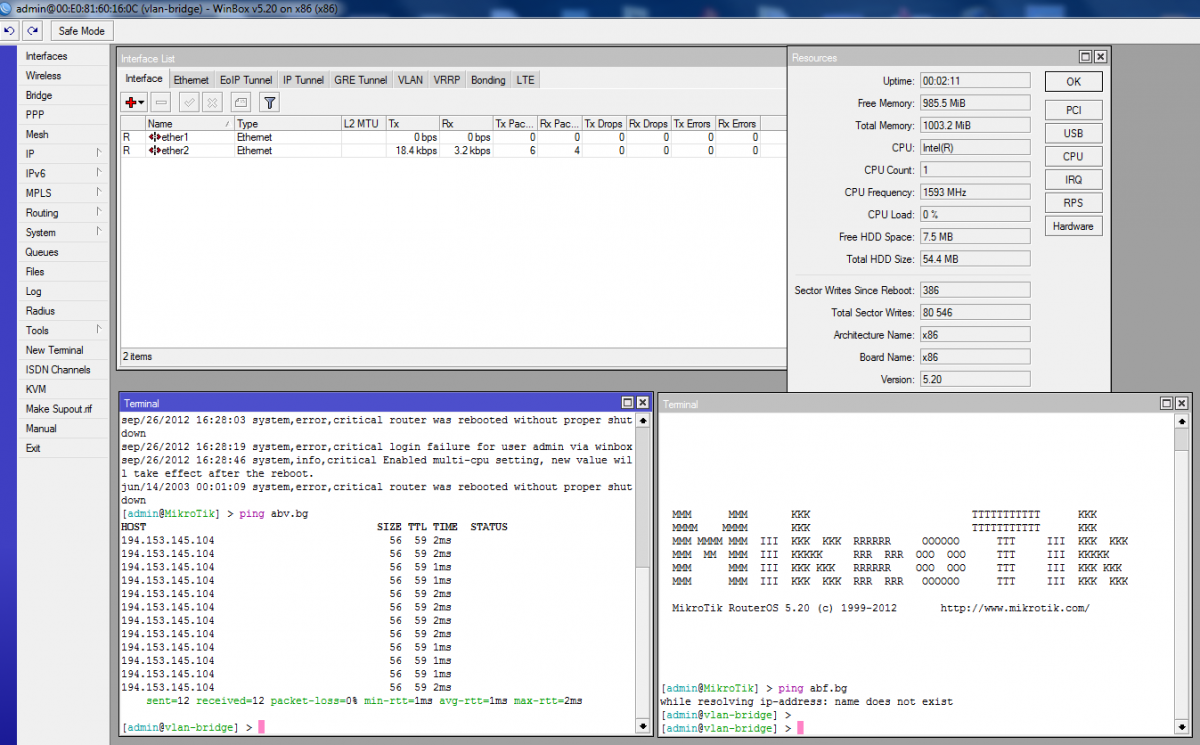Click the left Terminal scroll-up arrow
The image size is (1200, 745).
click(x=642, y=422)
